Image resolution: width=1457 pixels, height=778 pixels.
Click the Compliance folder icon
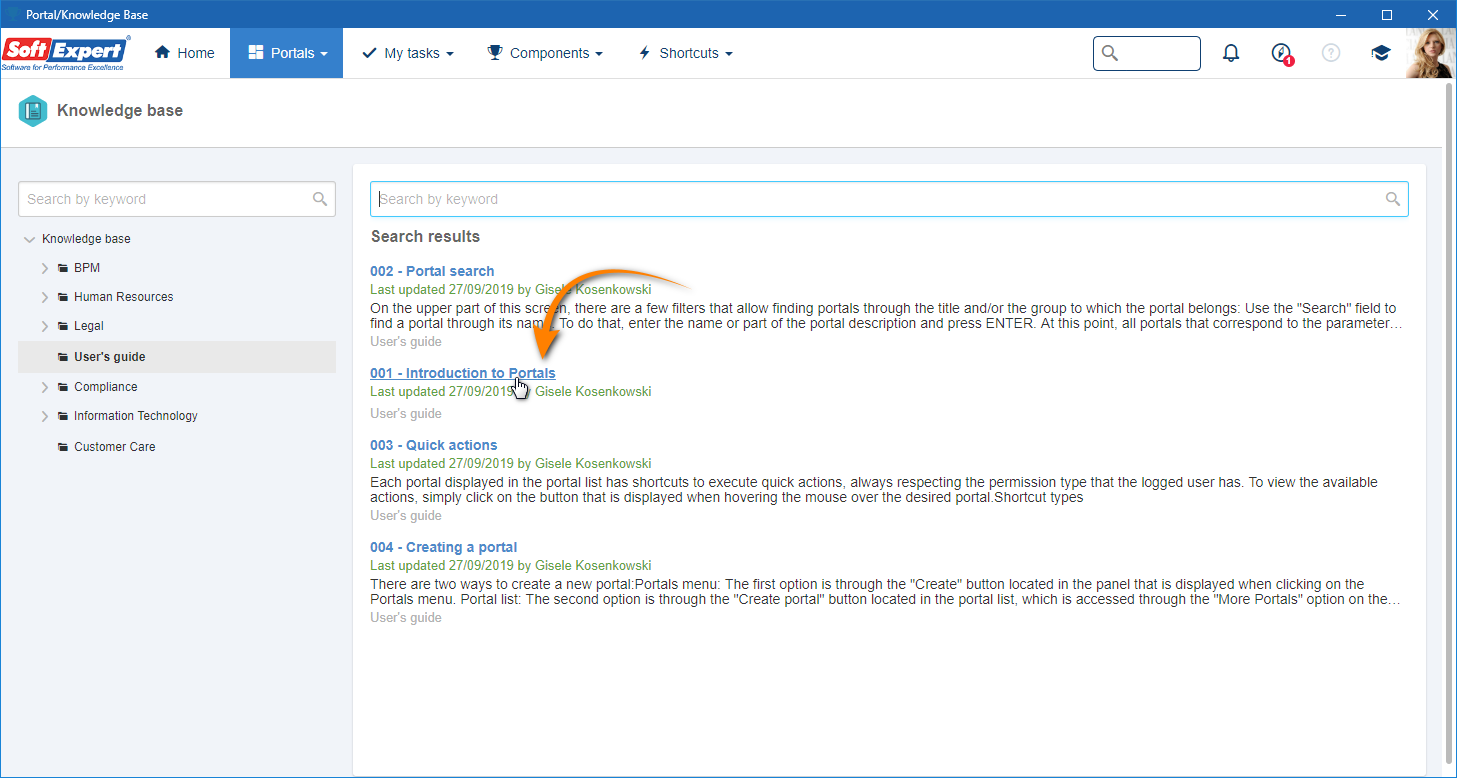63,387
